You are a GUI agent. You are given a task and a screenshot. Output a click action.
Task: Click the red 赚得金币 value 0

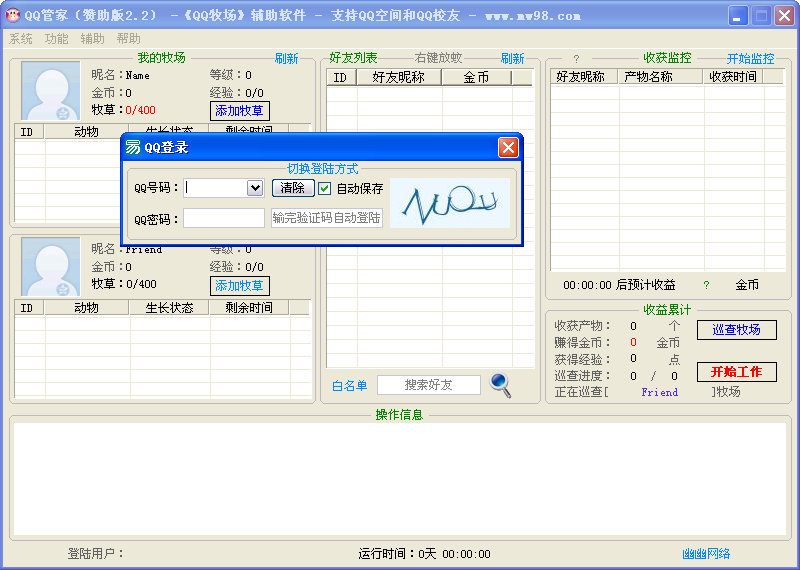[x=633, y=342]
